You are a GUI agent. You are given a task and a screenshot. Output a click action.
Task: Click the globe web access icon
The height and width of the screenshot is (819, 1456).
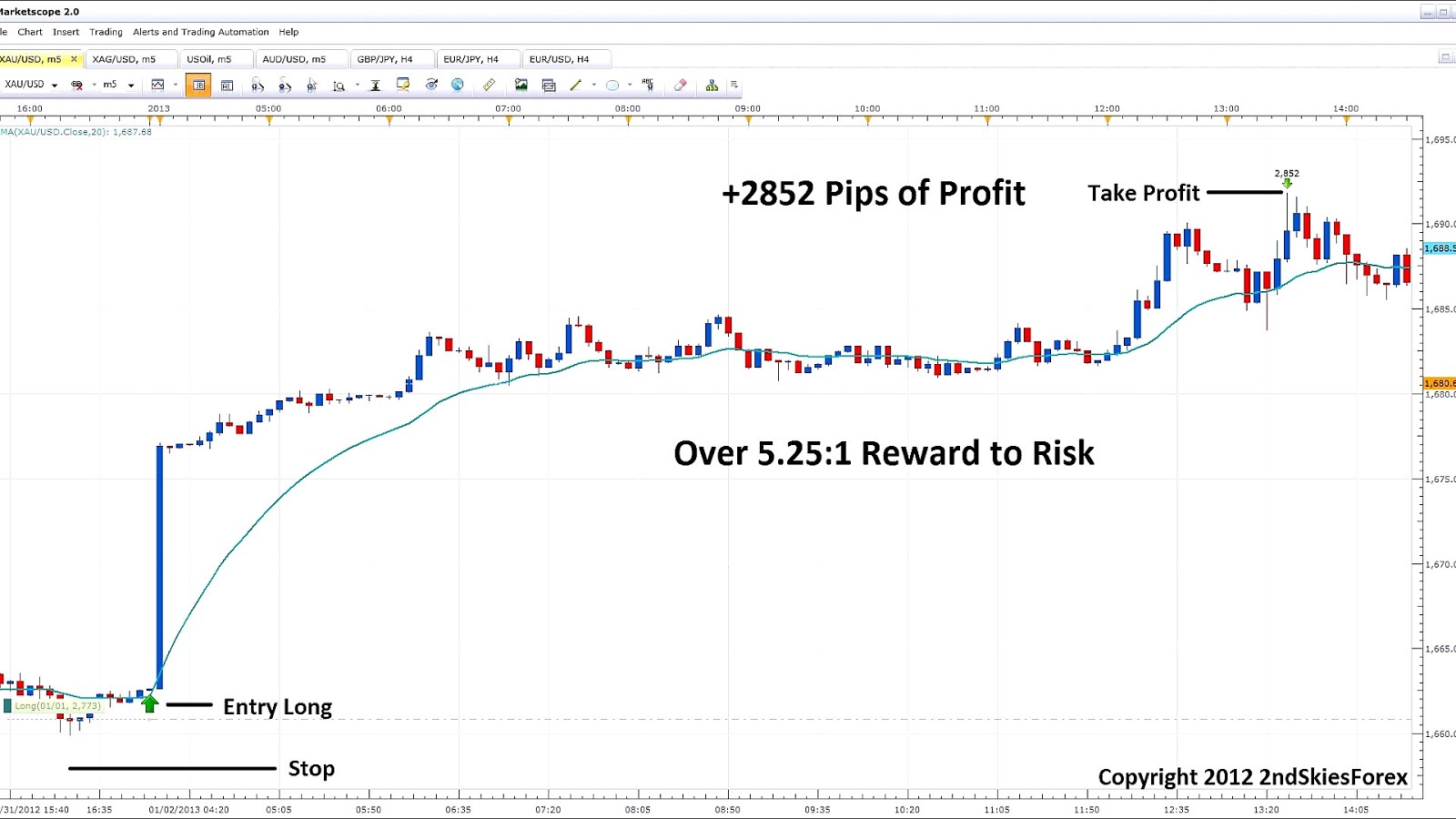pyautogui.click(x=458, y=85)
